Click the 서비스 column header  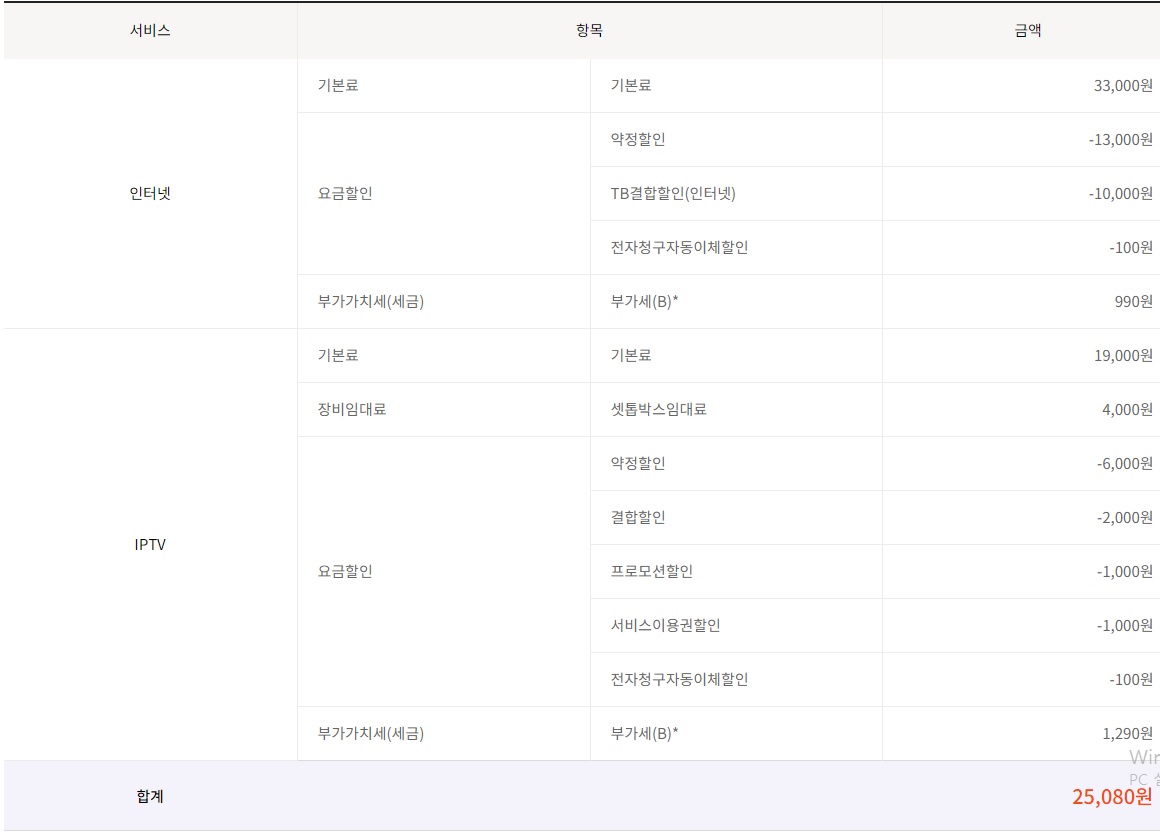tap(150, 31)
